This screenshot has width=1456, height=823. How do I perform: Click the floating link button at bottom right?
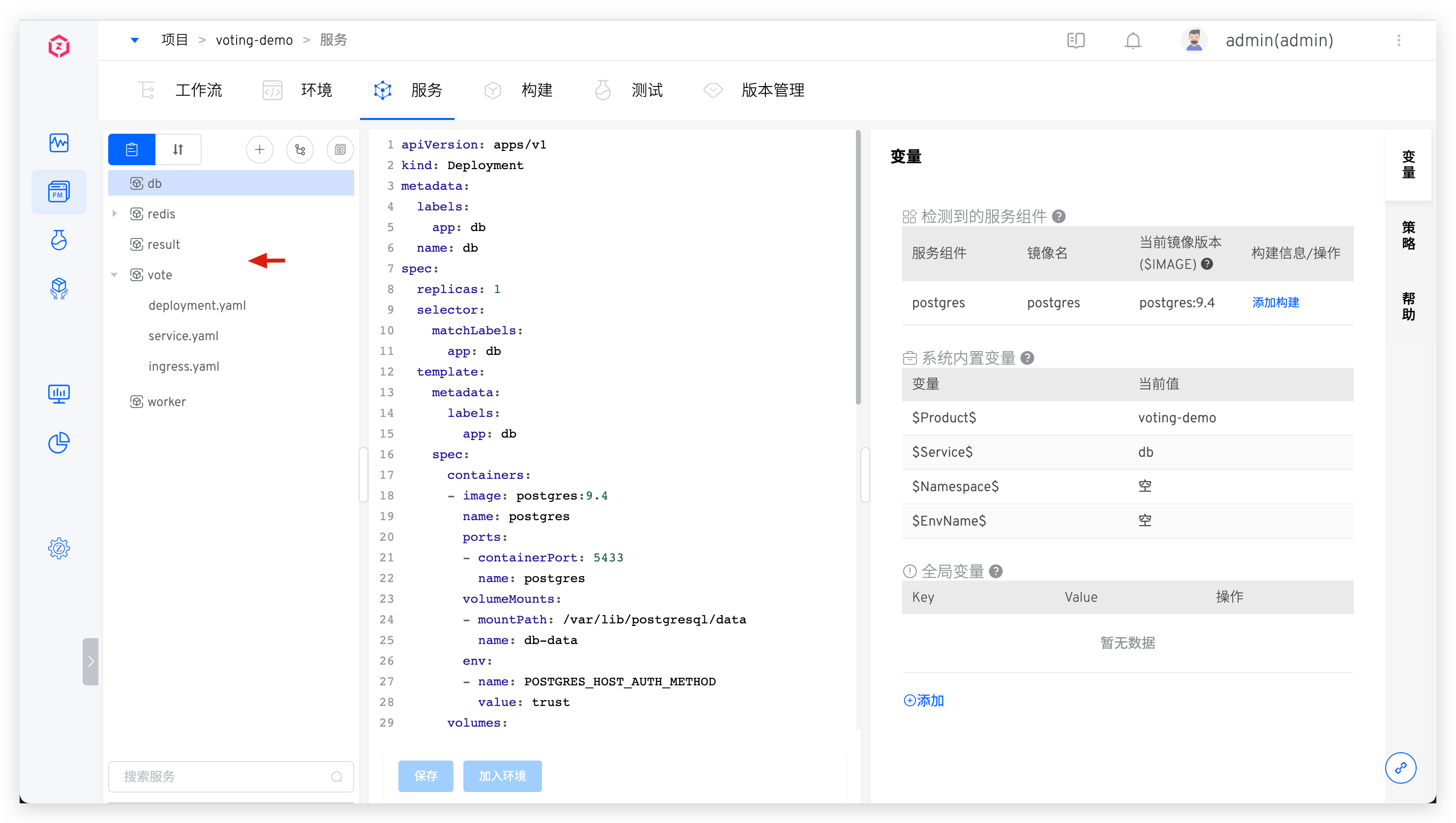pyautogui.click(x=1400, y=767)
